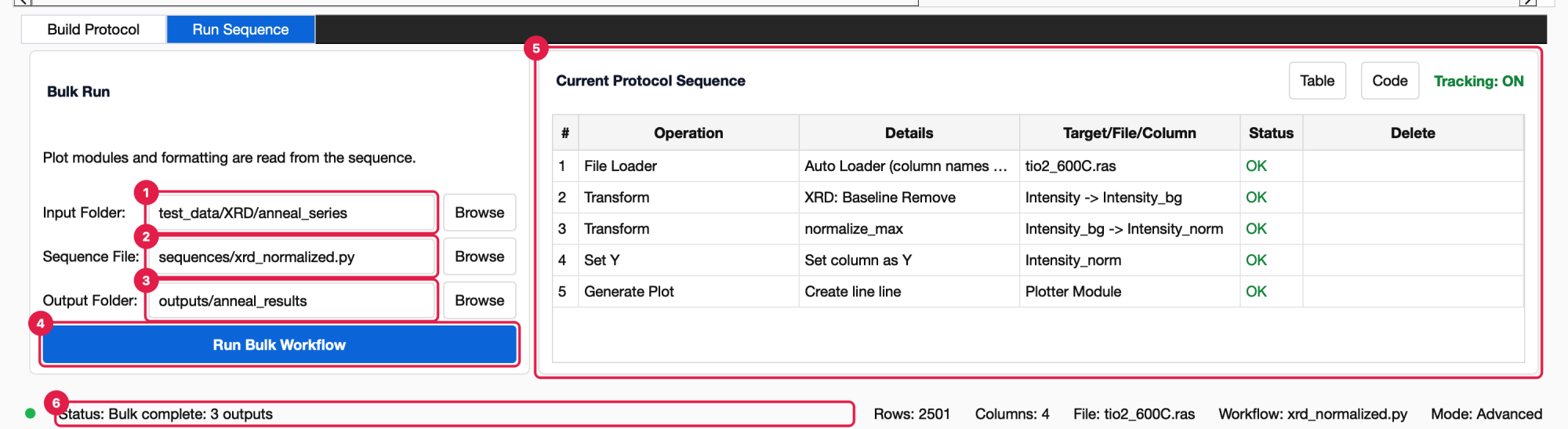Switch to the Build Protocol tab
The height and width of the screenshot is (429, 1568).
(93, 30)
